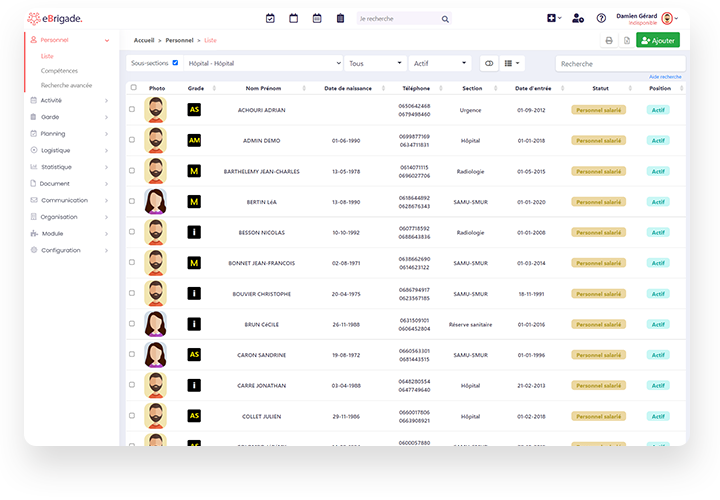Open photo avatar of BRUN CéCILE
This screenshot has height=500, width=720.
pos(155,324)
